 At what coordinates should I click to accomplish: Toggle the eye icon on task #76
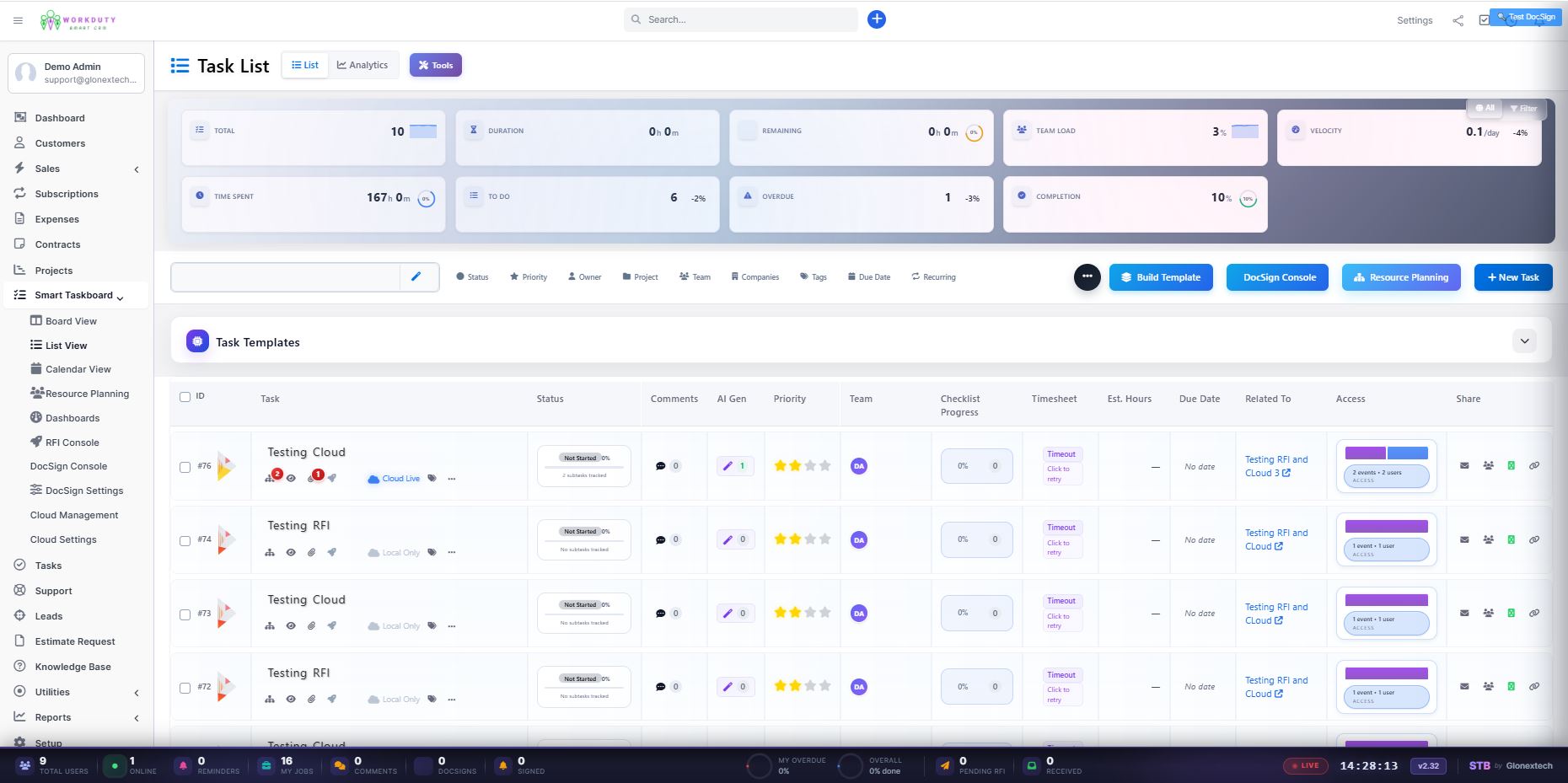pos(291,479)
